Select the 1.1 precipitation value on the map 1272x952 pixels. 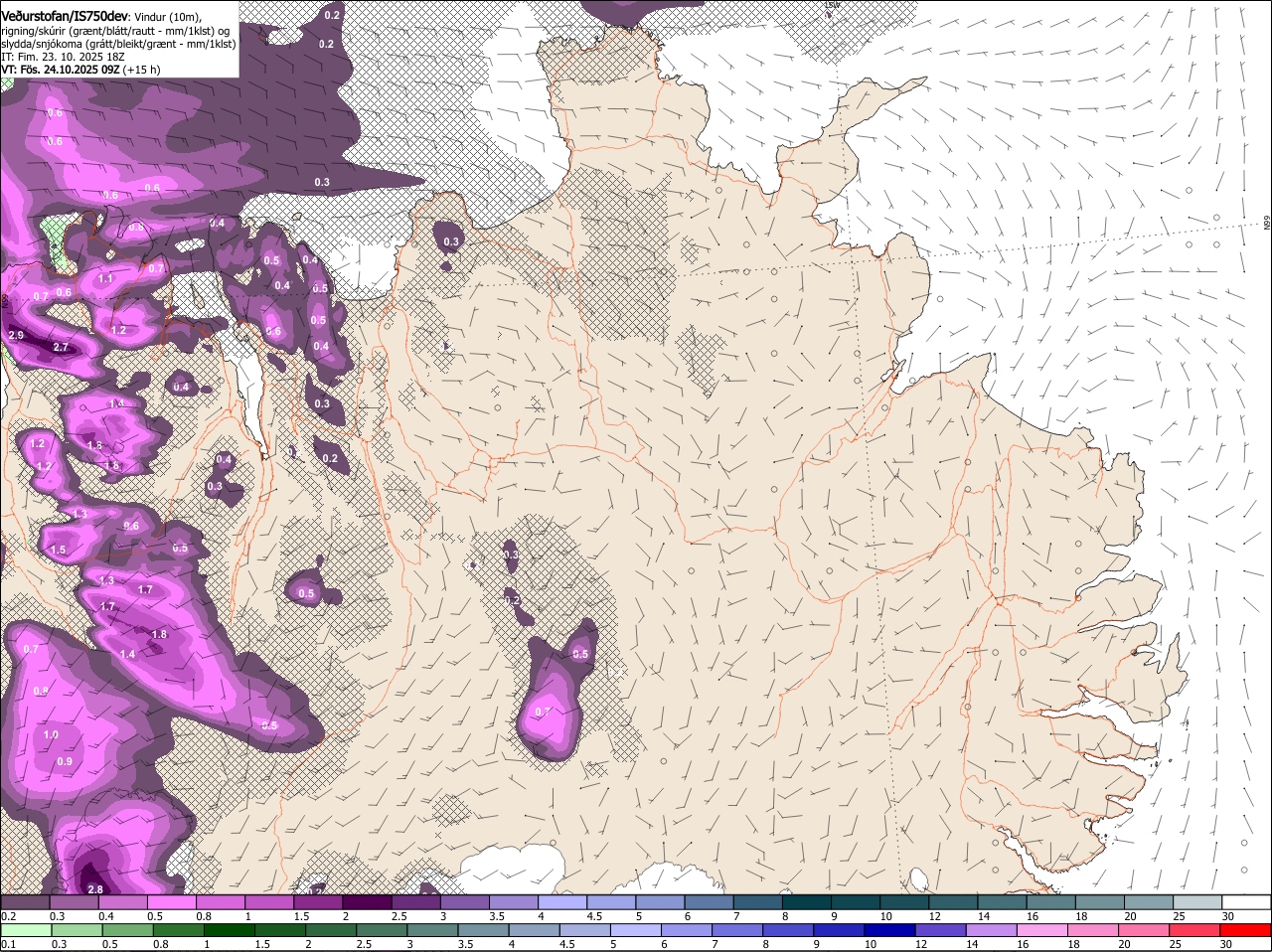105,279
